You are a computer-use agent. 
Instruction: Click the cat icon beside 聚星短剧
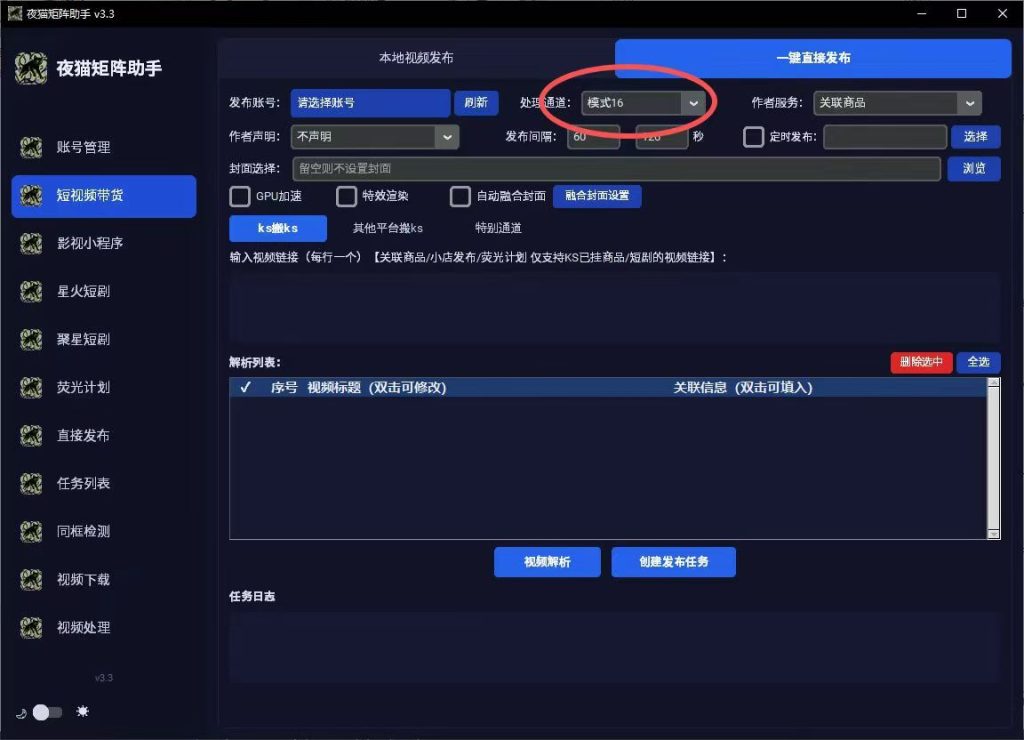[31, 339]
